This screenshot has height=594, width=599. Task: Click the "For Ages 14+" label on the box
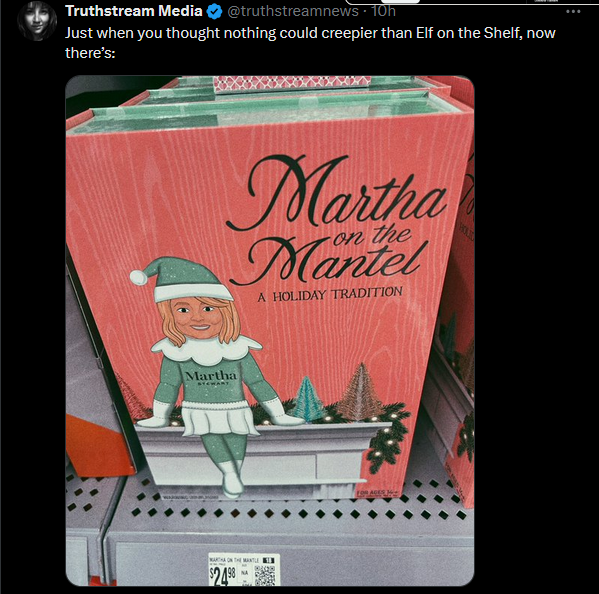[379, 493]
